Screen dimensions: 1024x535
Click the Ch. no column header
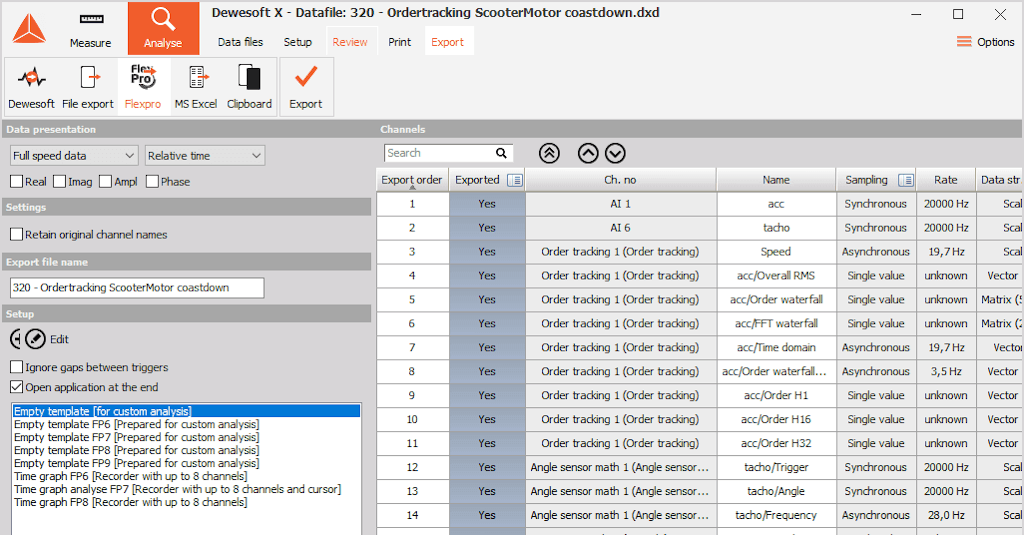click(620, 180)
